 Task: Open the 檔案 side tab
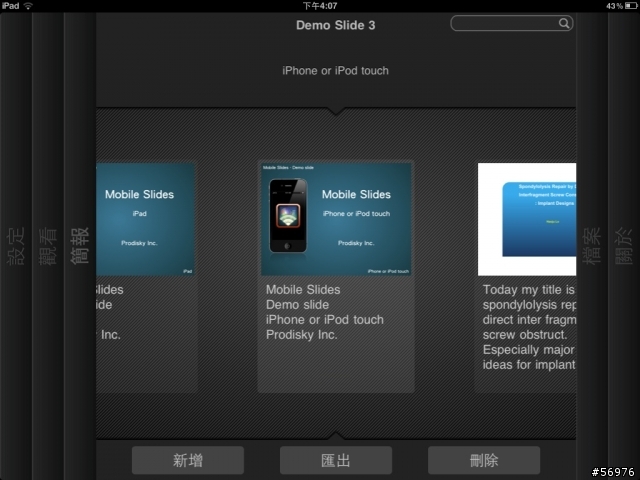coord(591,246)
